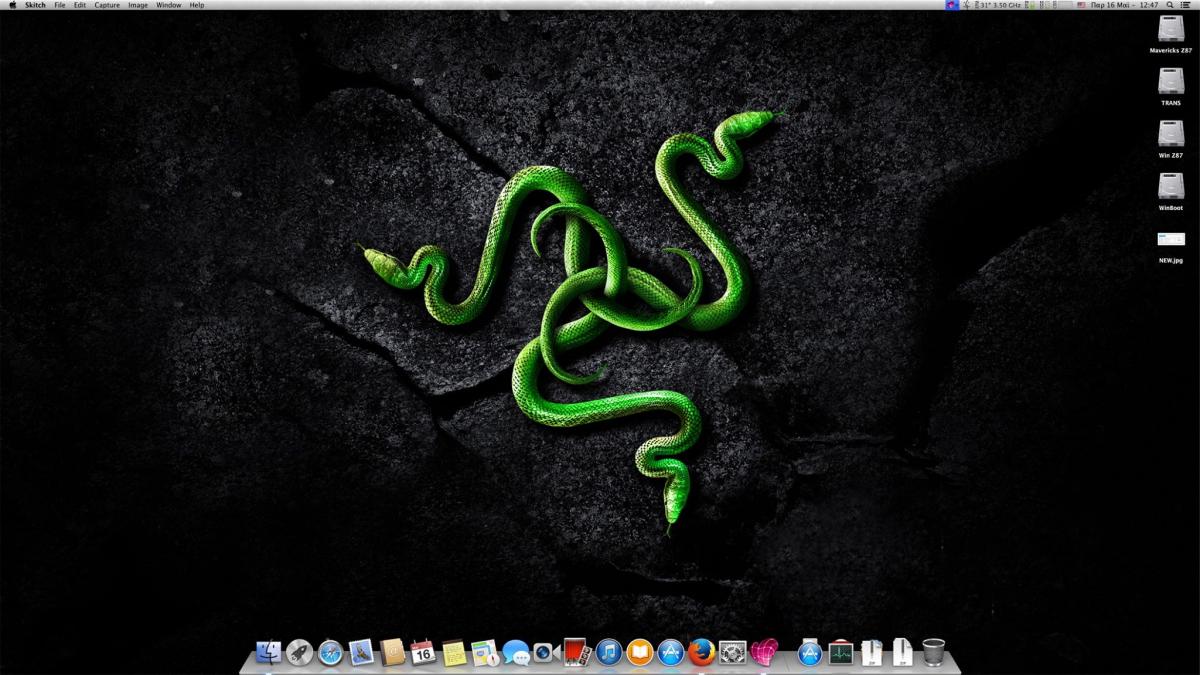The width and height of the screenshot is (1200, 675).
Task: Launch Firefox from the Dock
Action: (701, 653)
